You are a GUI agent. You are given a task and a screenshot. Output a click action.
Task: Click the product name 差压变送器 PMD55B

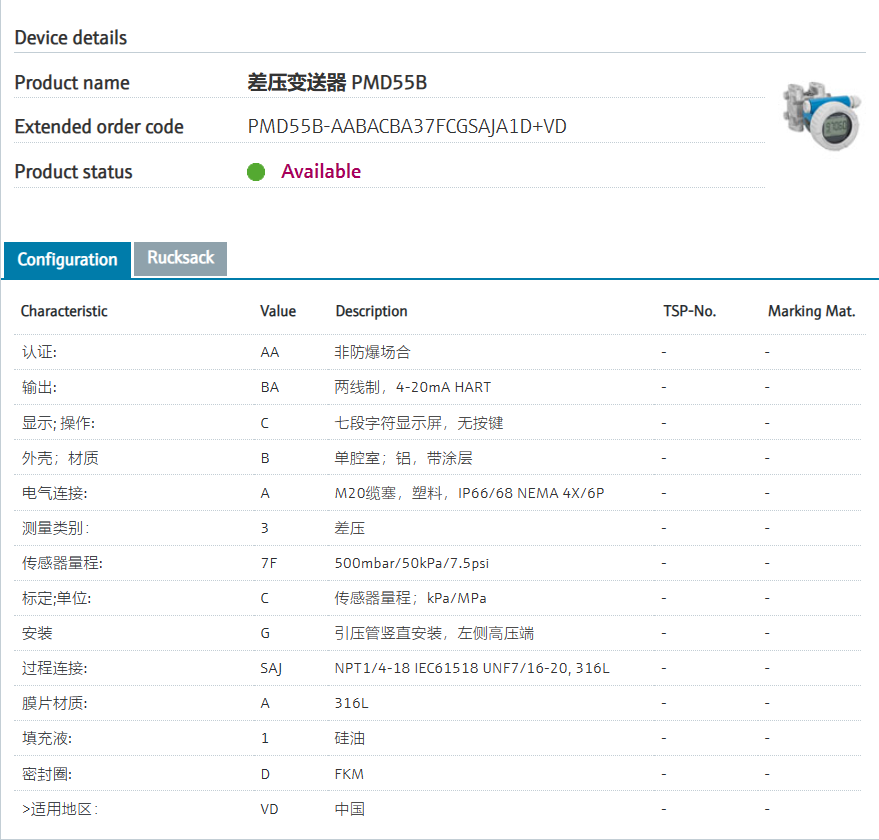pyautogui.click(x=337, y=83)
